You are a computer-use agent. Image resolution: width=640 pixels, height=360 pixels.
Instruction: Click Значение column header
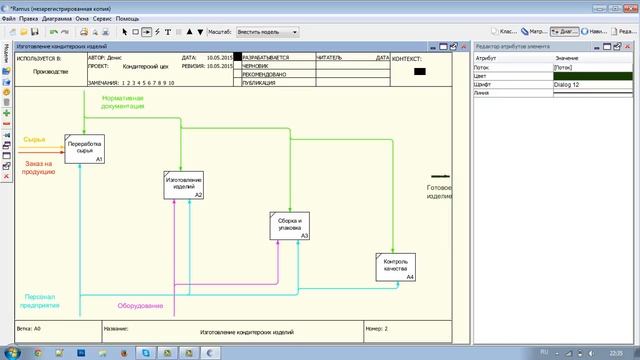[567, 58]
